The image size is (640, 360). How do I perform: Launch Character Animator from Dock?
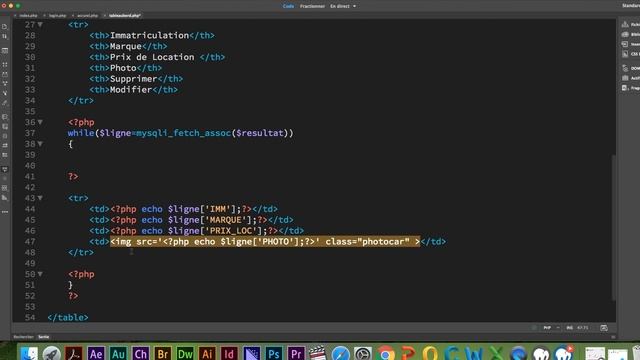click(x=140, y=353)
